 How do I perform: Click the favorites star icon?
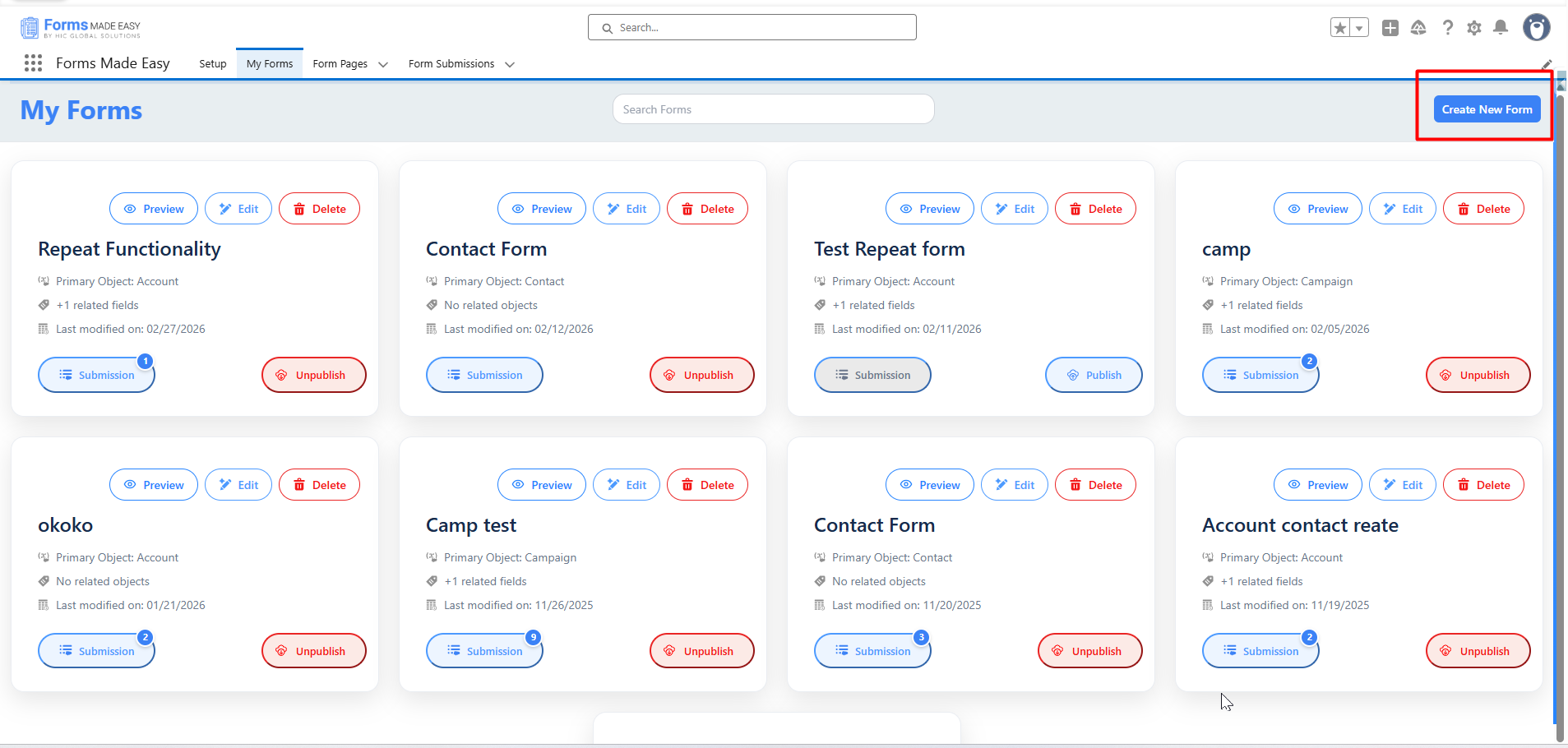1340,28
